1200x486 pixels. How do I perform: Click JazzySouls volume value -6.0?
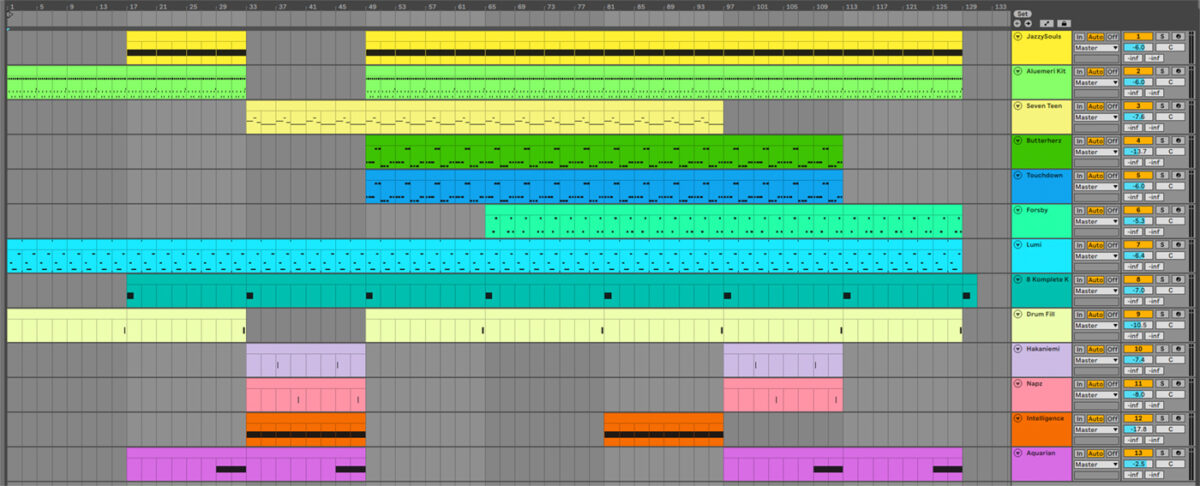[1138, 48]
